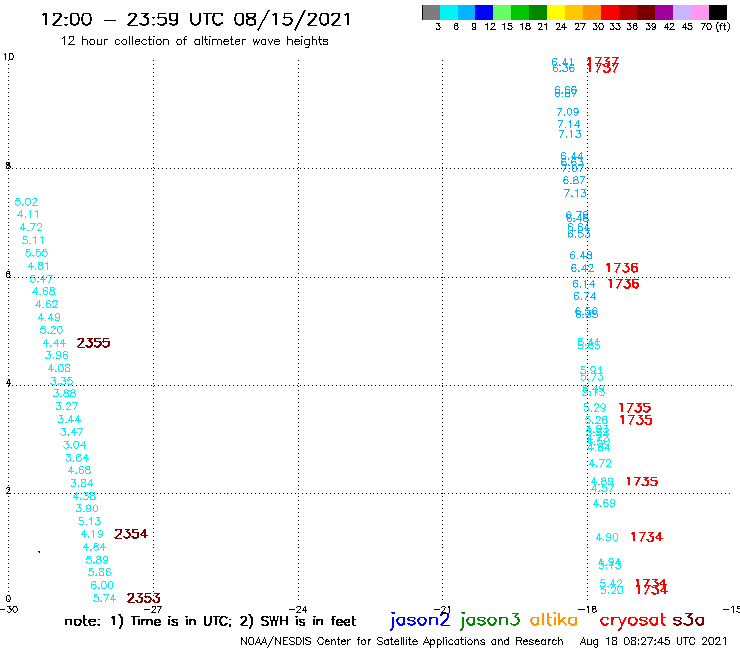Click wave height value 3.27
This screenshot has width=740, height=650.
click(x=67, y=407)
